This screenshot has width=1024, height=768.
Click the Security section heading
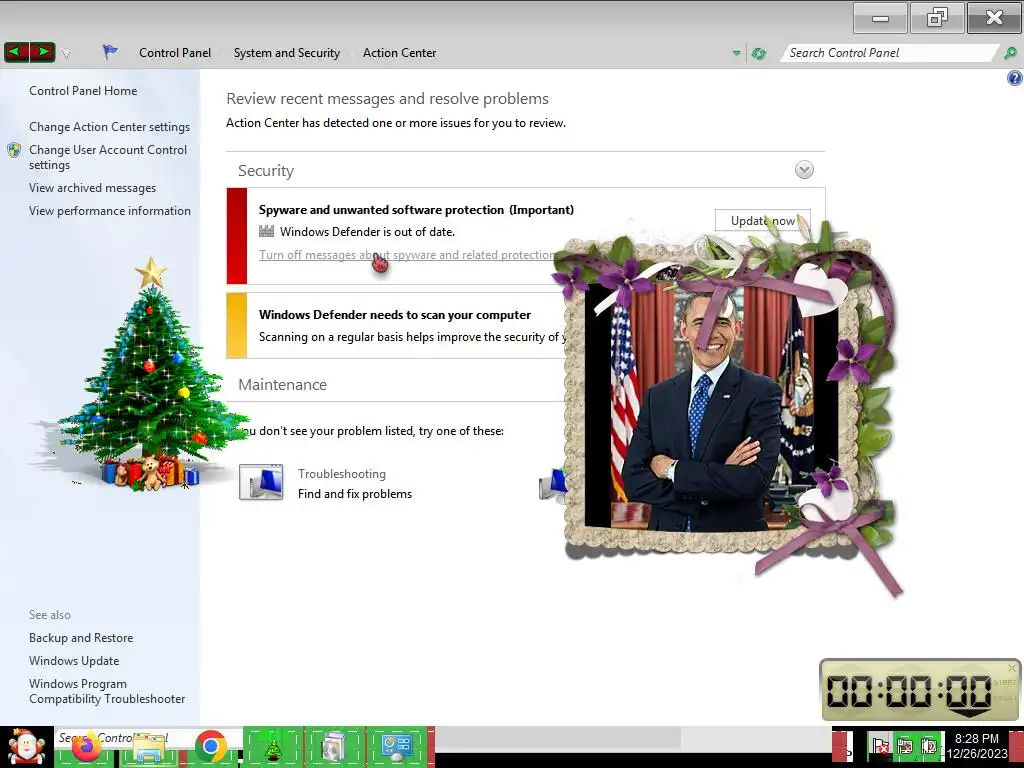[266, 170]
